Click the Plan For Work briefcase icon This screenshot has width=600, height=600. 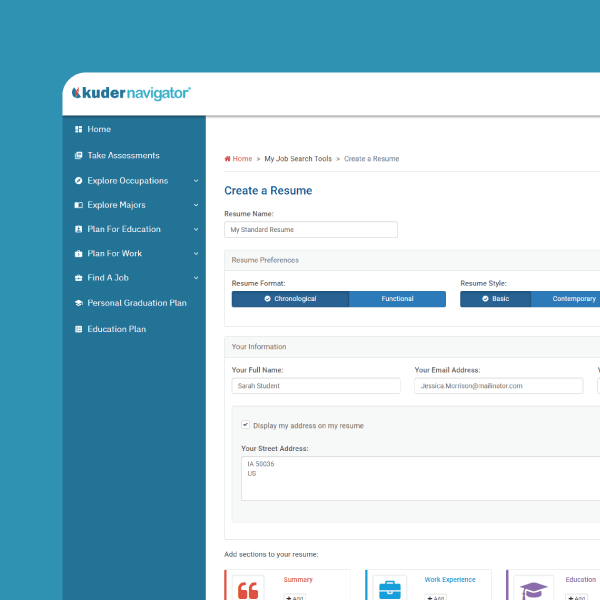coord(78,253)
